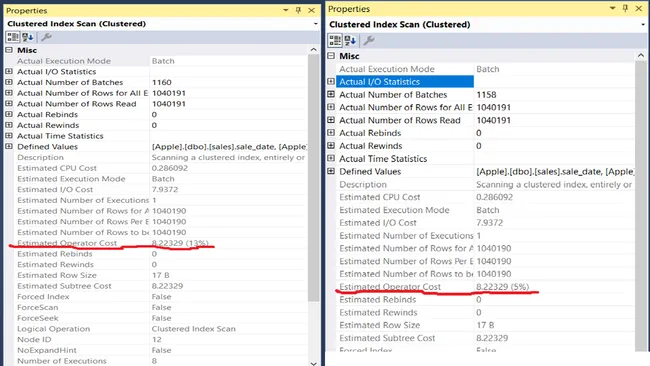Click batch count value 1158 in right panel
Image resolution: width=650 pixels, height=366 pixels.
pos(486,95)
